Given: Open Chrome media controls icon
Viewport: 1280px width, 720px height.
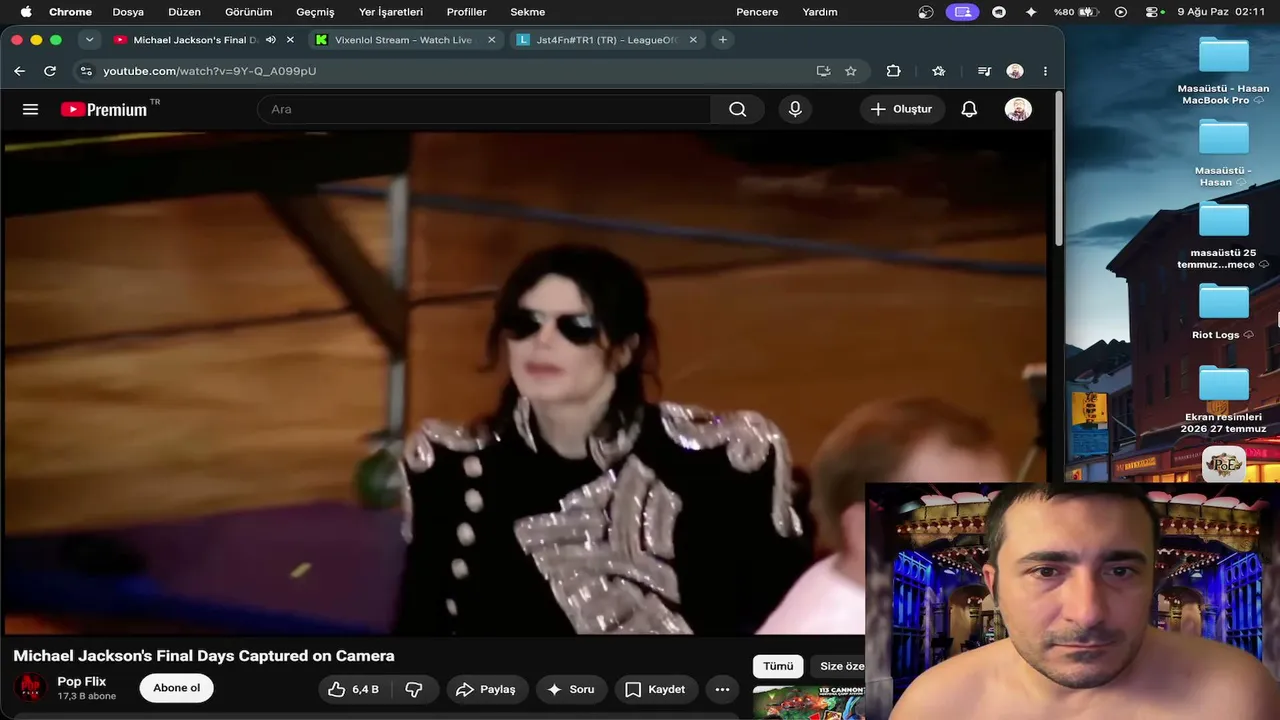Looking at the screenshot, I should 985,71.
